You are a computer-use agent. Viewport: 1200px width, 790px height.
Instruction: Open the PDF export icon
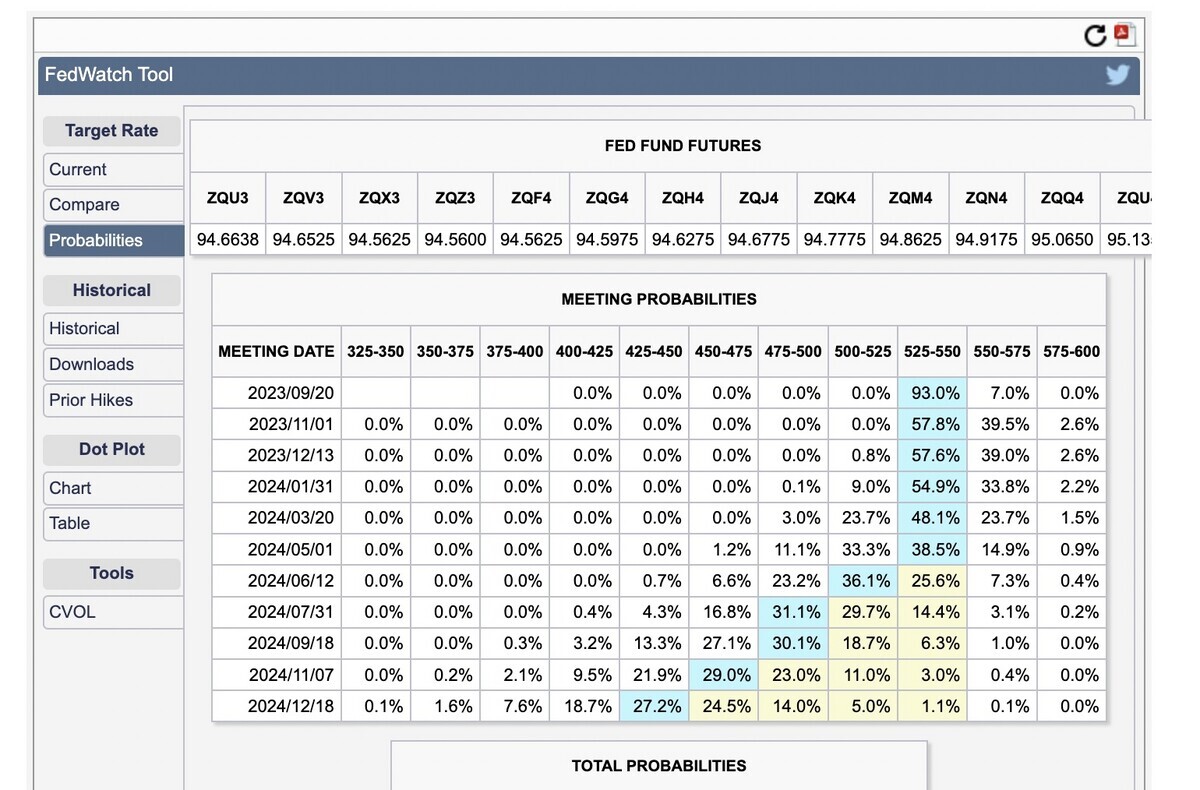coord(1125,35)
